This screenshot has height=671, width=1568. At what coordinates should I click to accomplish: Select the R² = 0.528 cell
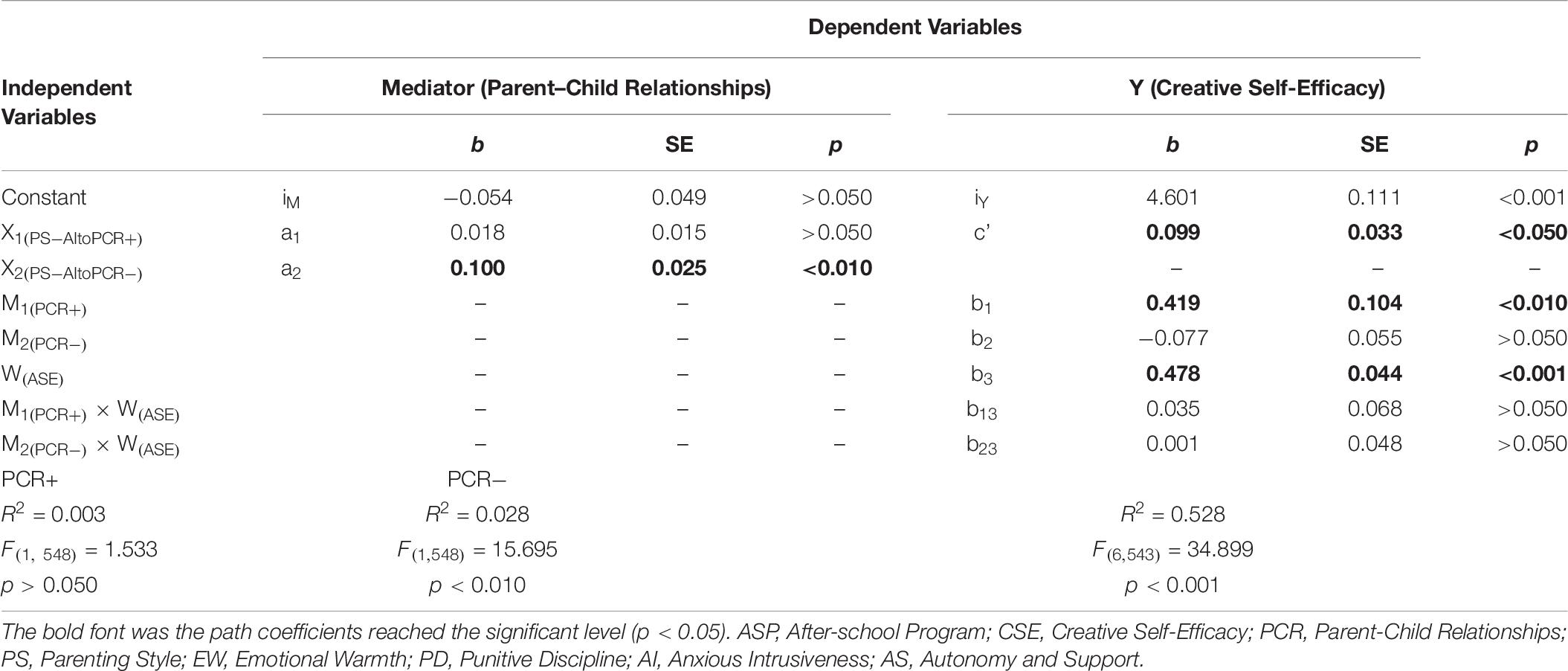click(1172, 514)
